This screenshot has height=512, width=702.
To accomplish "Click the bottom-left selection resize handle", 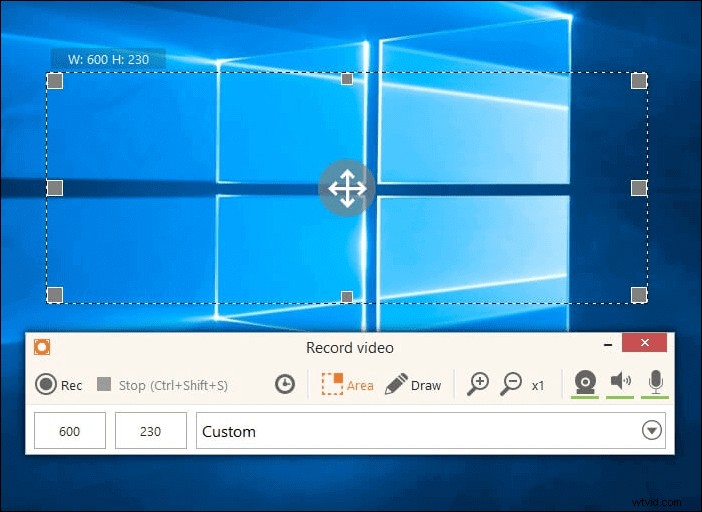I will (55, 295).
